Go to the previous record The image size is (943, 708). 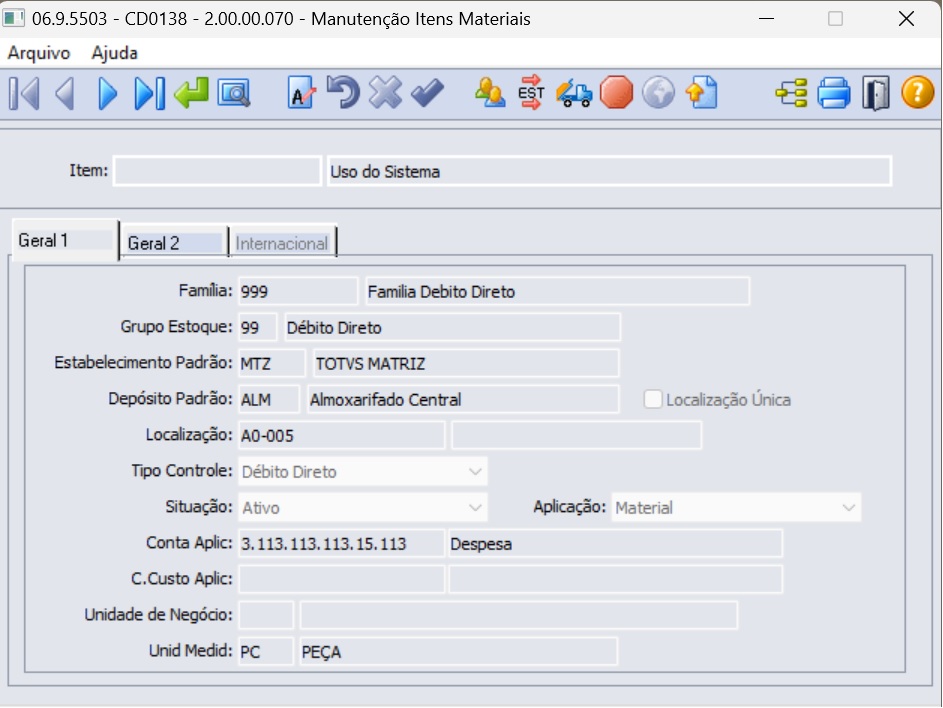pos(65,94)
